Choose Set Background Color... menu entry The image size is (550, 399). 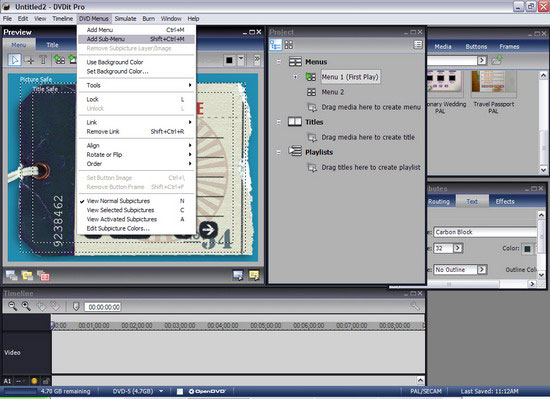(136, 71)
